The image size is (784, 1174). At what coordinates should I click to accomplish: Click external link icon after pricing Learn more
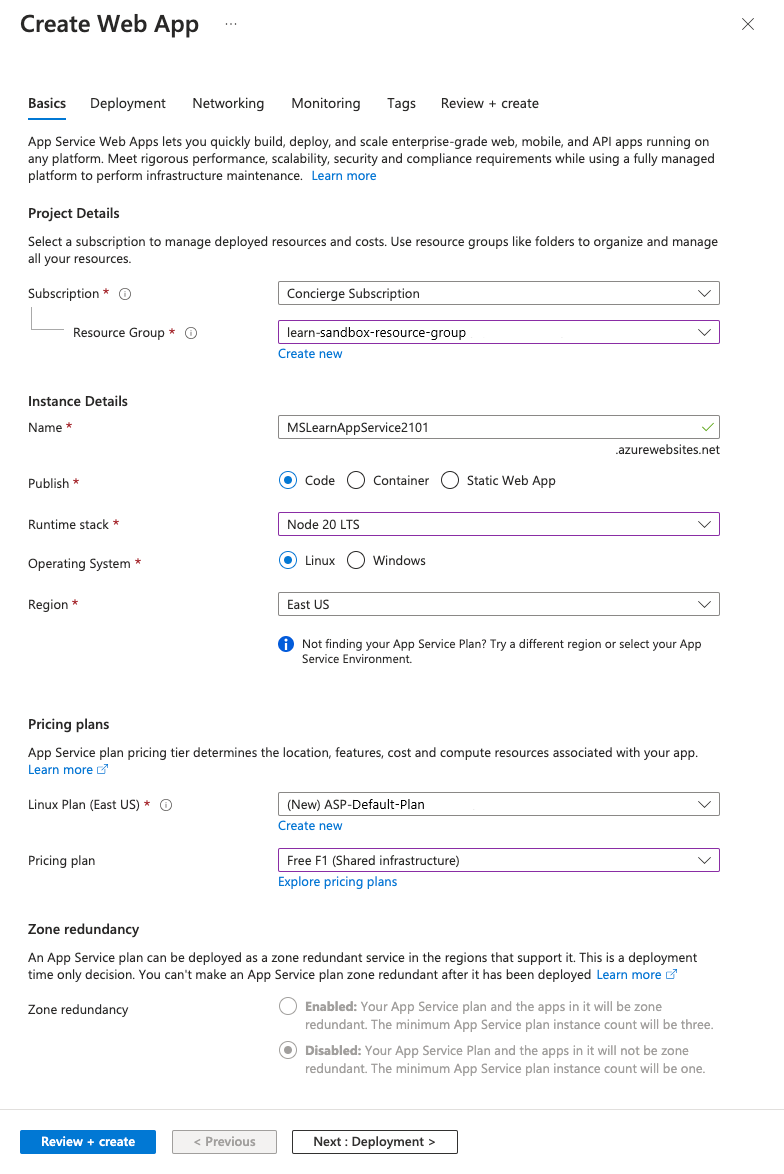tap(102, 770)
